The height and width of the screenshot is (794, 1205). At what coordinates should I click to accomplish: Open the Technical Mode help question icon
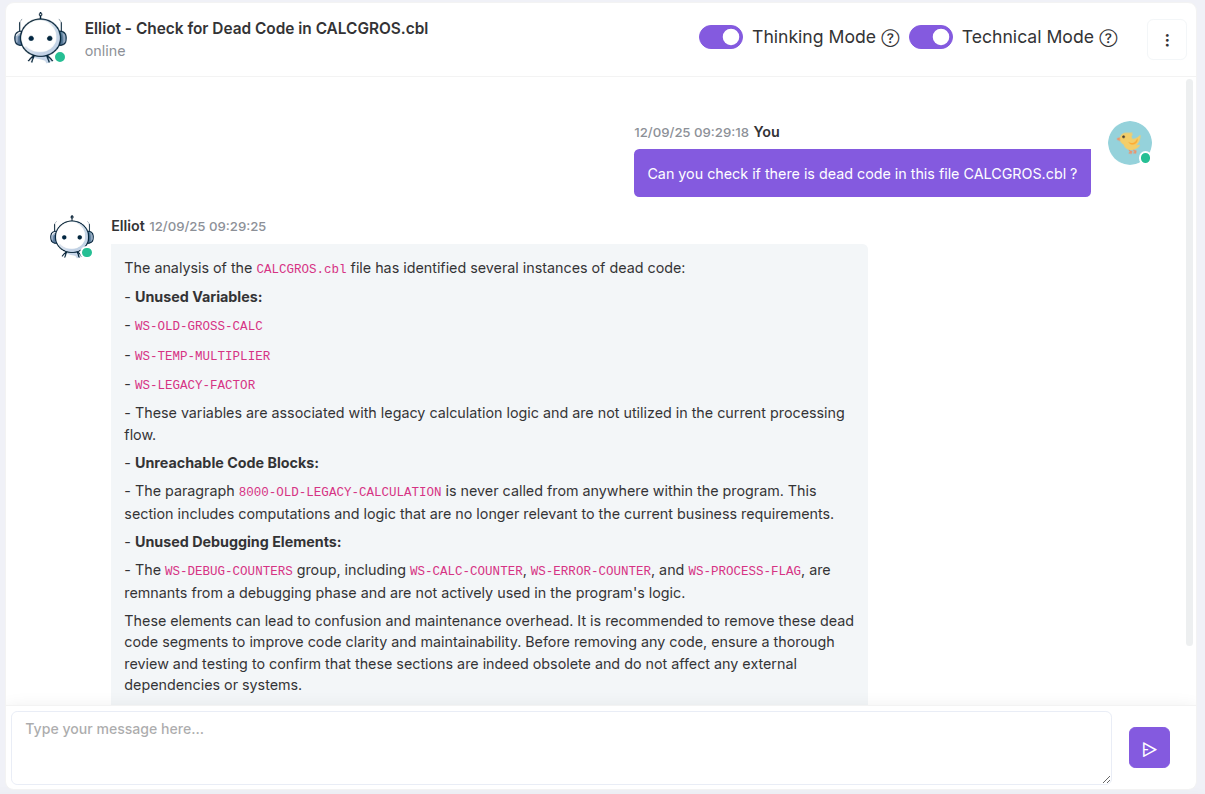pos(1108,38)
